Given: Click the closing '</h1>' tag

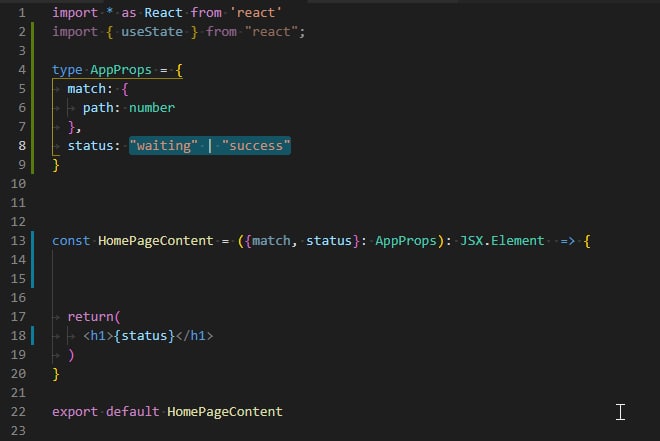Looking at the screenshot, I should 194,336.
